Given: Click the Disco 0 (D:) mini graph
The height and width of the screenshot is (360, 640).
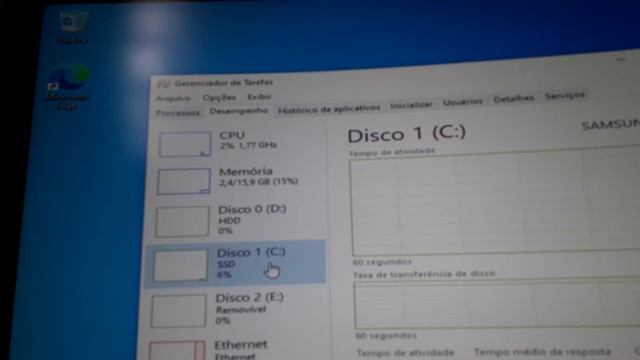Looking at the screenshot, I should (x=182, y=222).
